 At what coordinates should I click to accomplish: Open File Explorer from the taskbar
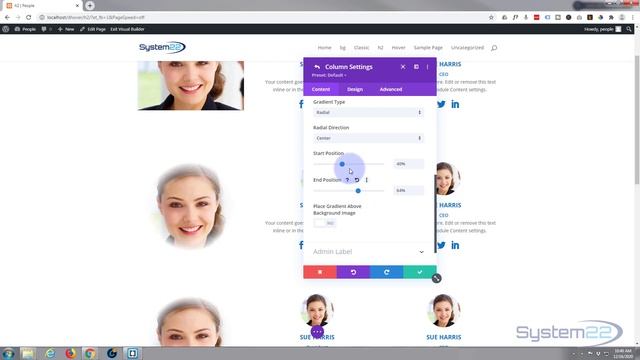coord(28,353)
